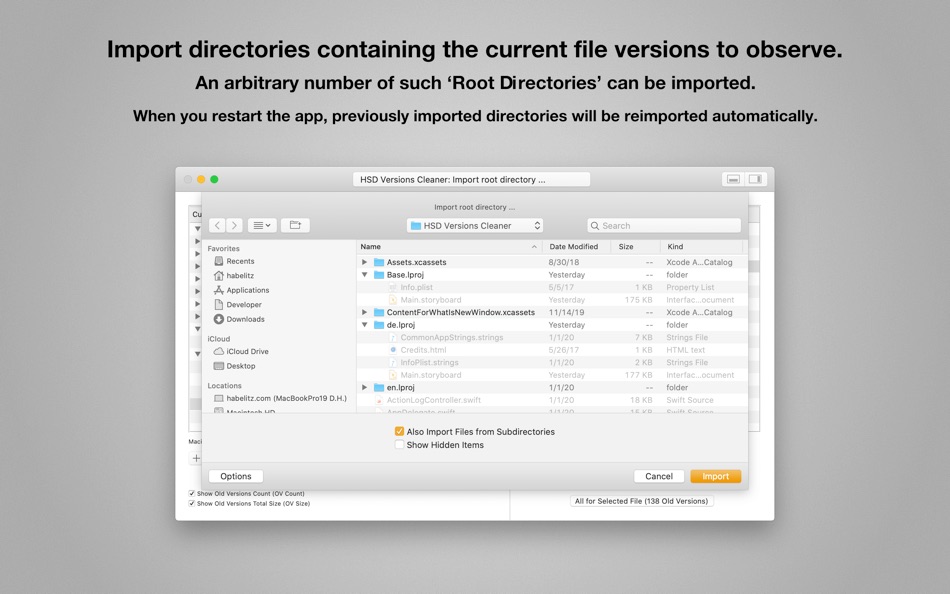Click the Options button
This screenshot has width=950, height=594.
[x=236, y=476]
